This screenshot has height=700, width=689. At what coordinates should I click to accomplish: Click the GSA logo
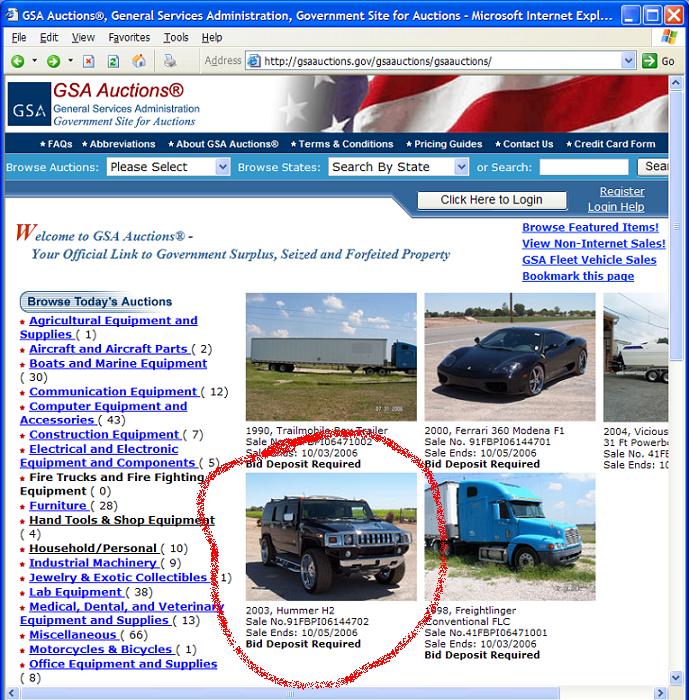click(x=29, y=104)
